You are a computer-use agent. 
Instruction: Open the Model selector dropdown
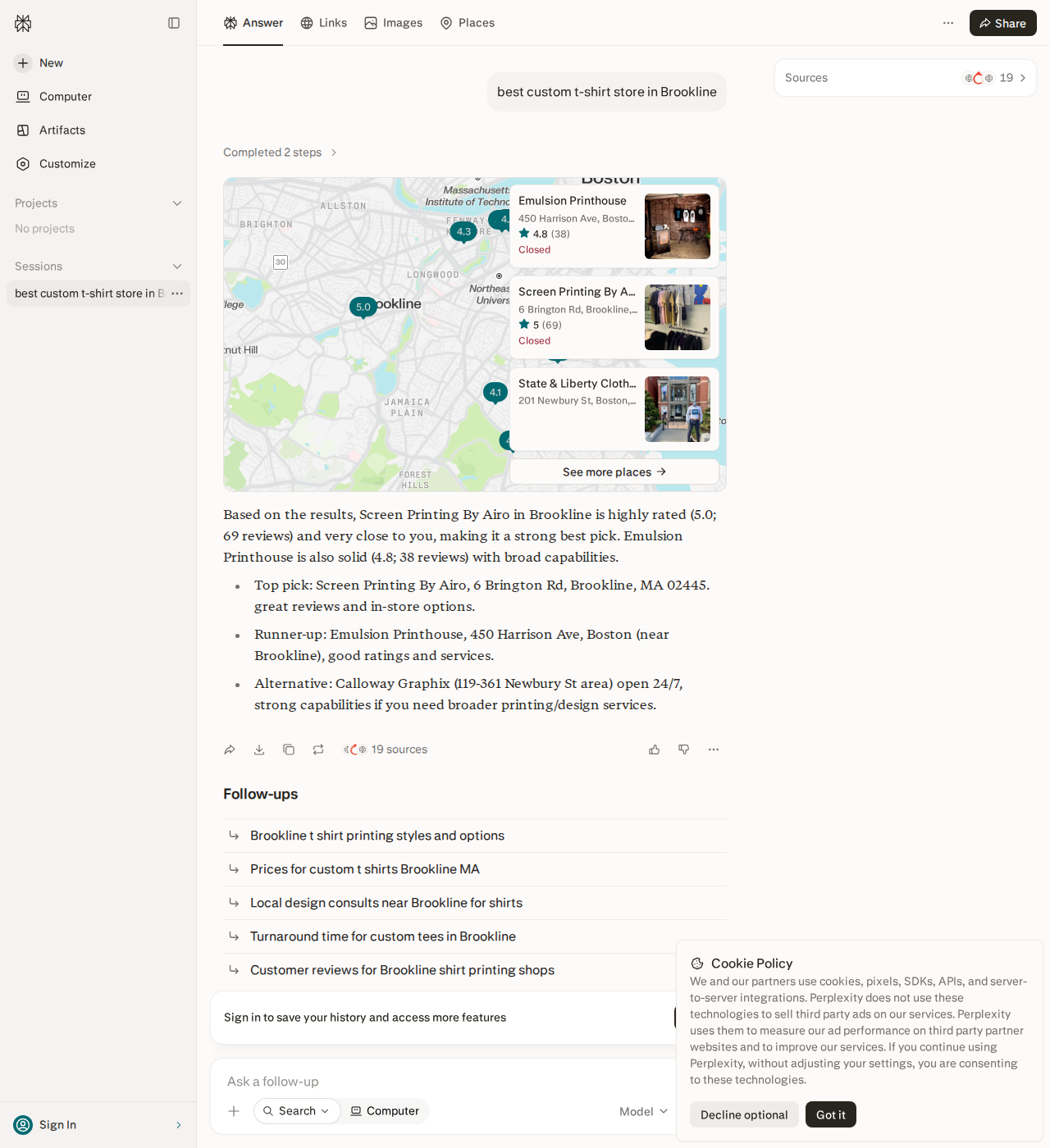(x=644, y=1111)
